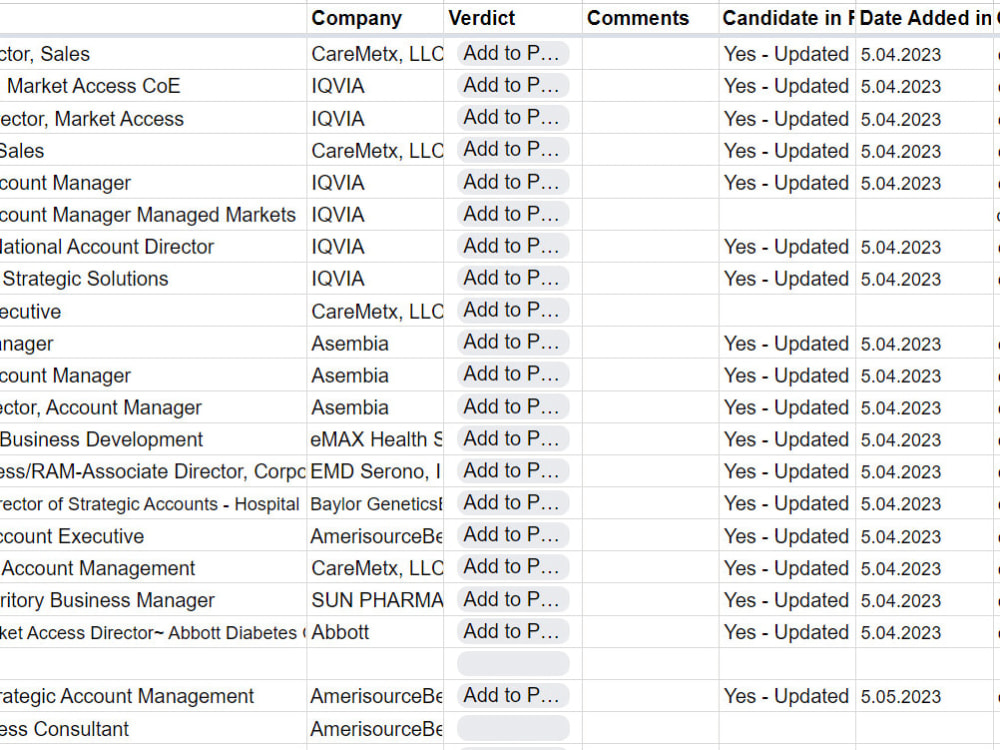
Task: Click Comments cell in SUN PHARMA row
Action: coord(651,599)
